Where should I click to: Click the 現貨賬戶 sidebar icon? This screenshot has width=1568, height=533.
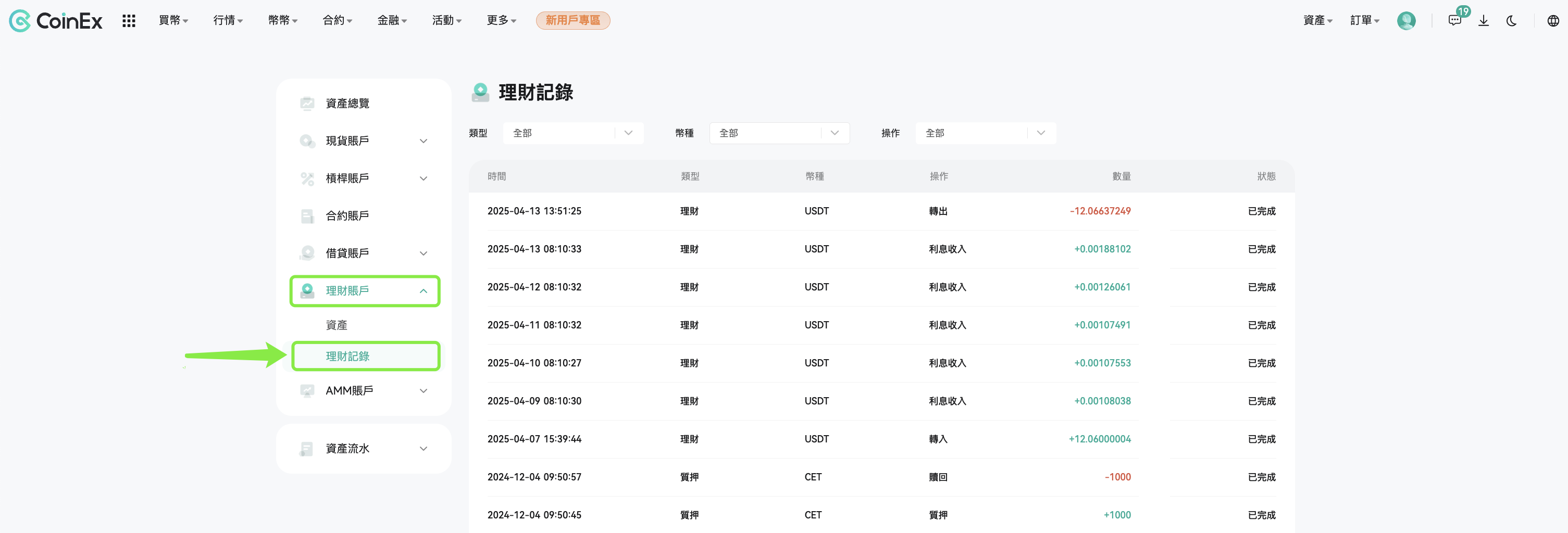[307, 141]
